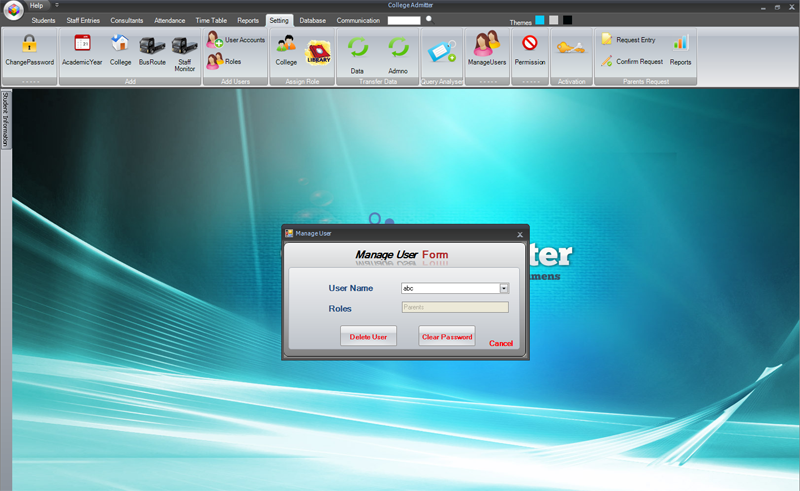Open the Query Analyser tag icon
This screenshot has width=800, height=491.
pos(442,51)
